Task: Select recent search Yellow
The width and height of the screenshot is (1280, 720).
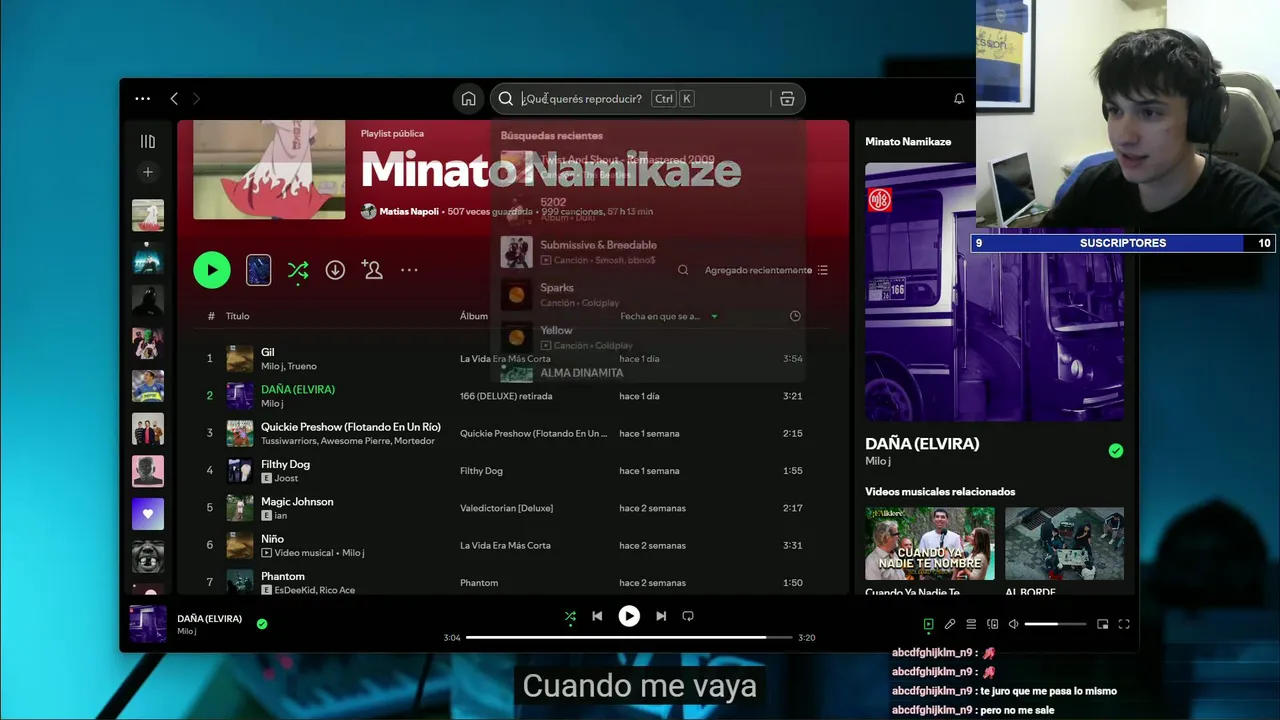Action: click(x=648, y=337)
